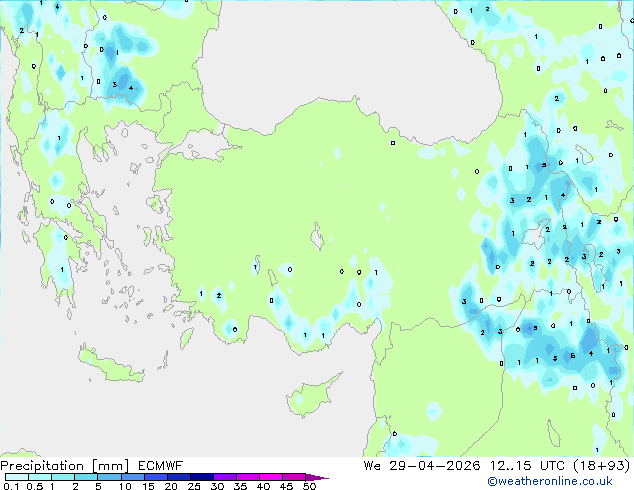The image size is (634, 490).
Task: Click the legend's over-50 arrow tip
Action: tap(317, 477)
